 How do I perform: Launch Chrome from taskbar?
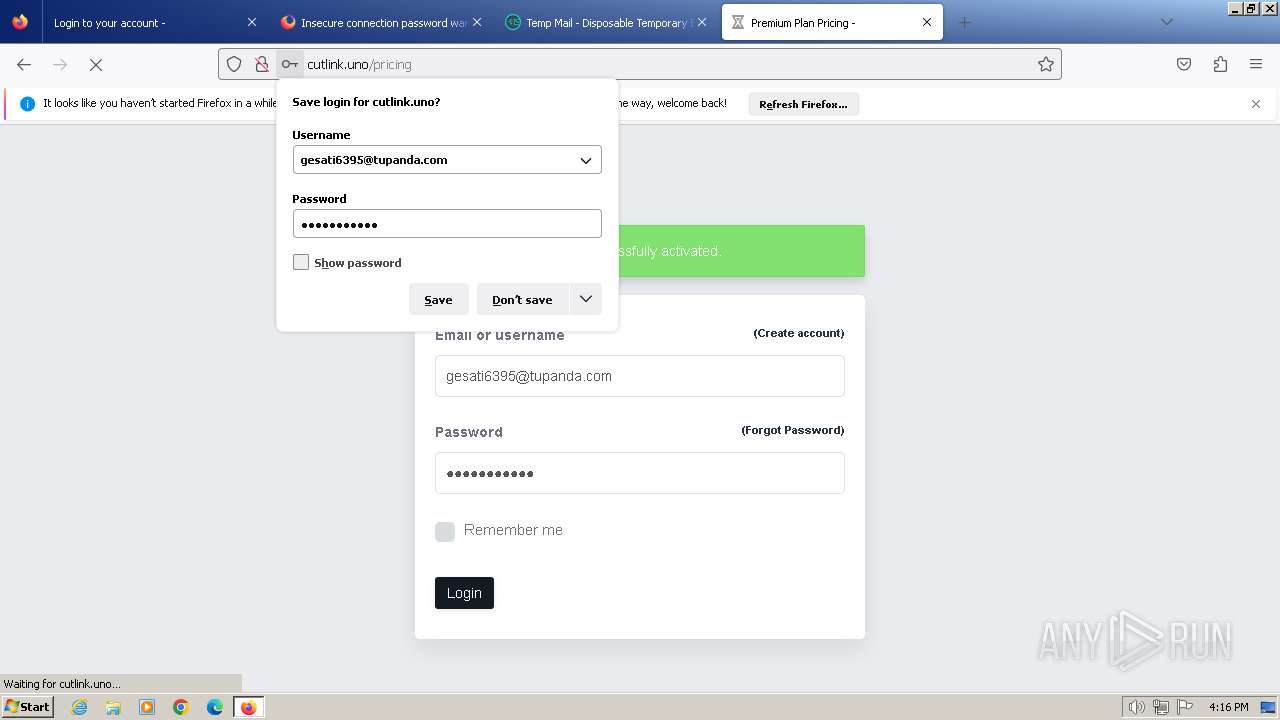(181, 707)
